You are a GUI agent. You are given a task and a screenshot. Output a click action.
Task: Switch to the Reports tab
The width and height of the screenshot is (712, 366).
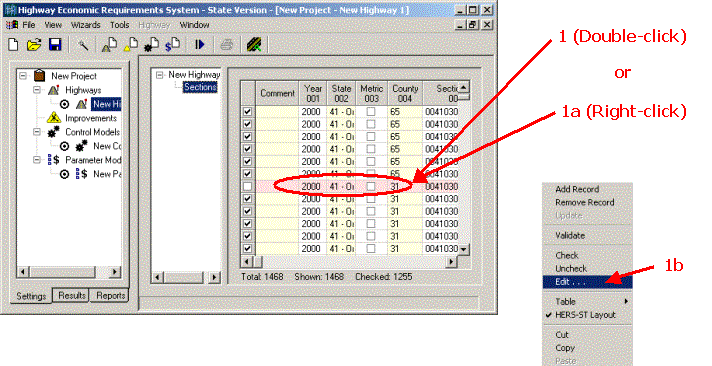(x=110, y=296)
